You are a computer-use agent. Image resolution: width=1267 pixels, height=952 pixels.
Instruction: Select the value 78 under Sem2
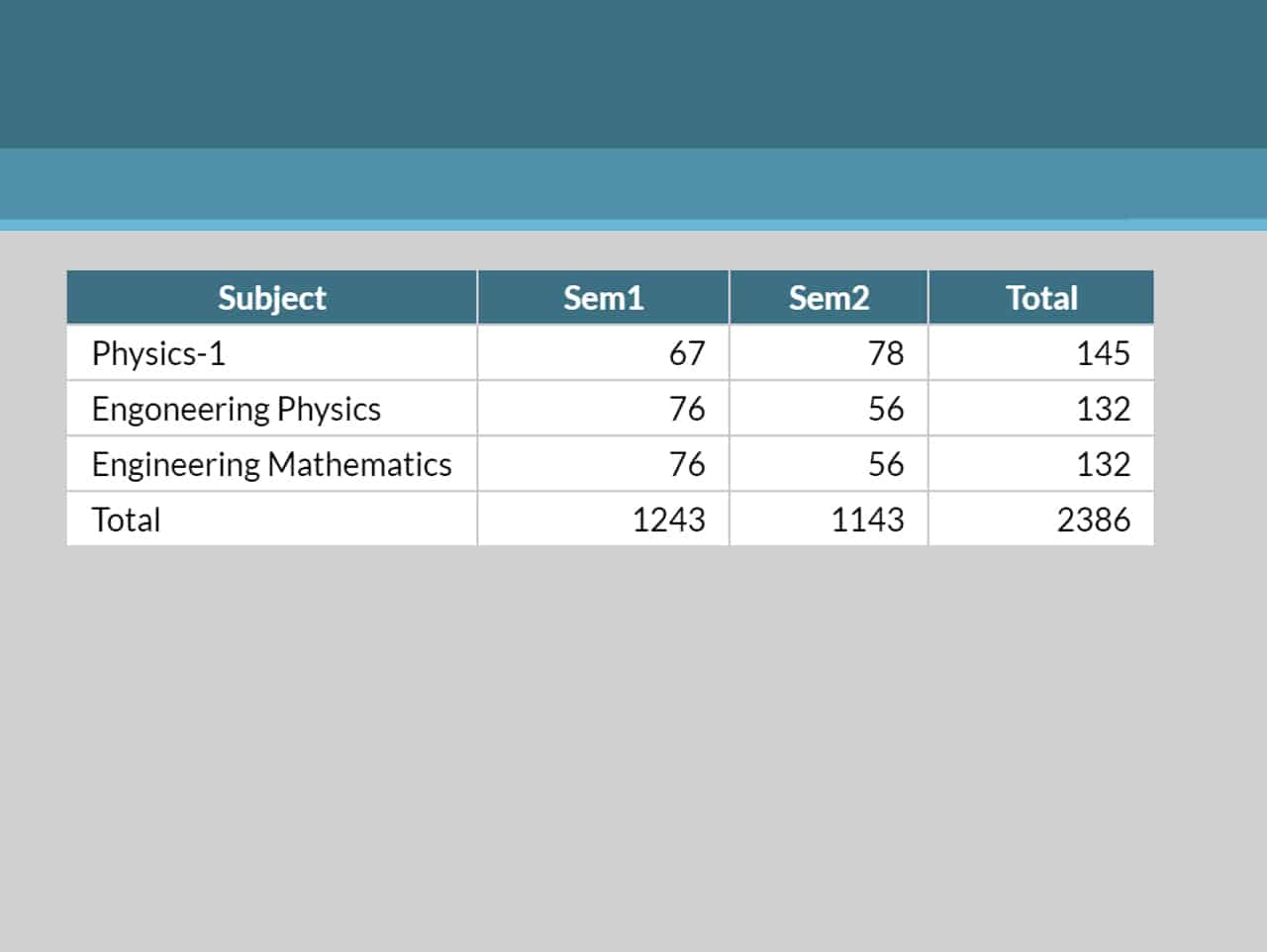click(x=887, y=352)
